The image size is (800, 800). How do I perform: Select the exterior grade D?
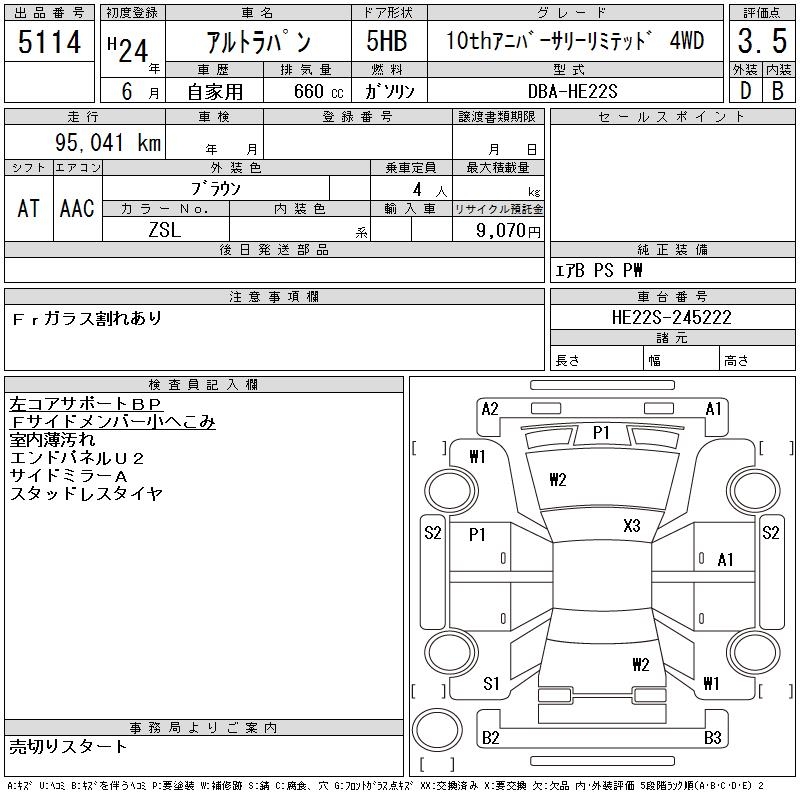745,91
